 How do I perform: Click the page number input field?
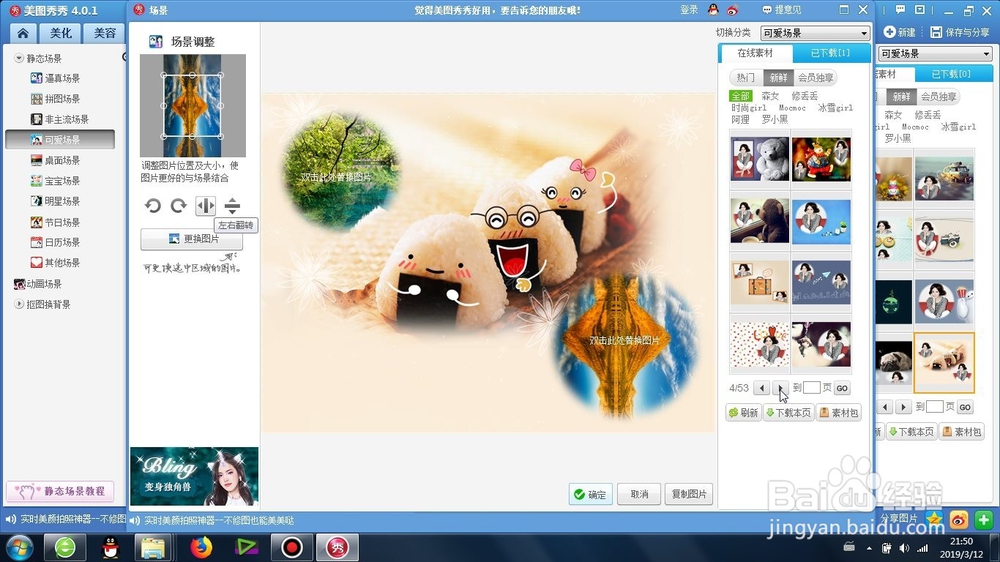pos(812,388)
